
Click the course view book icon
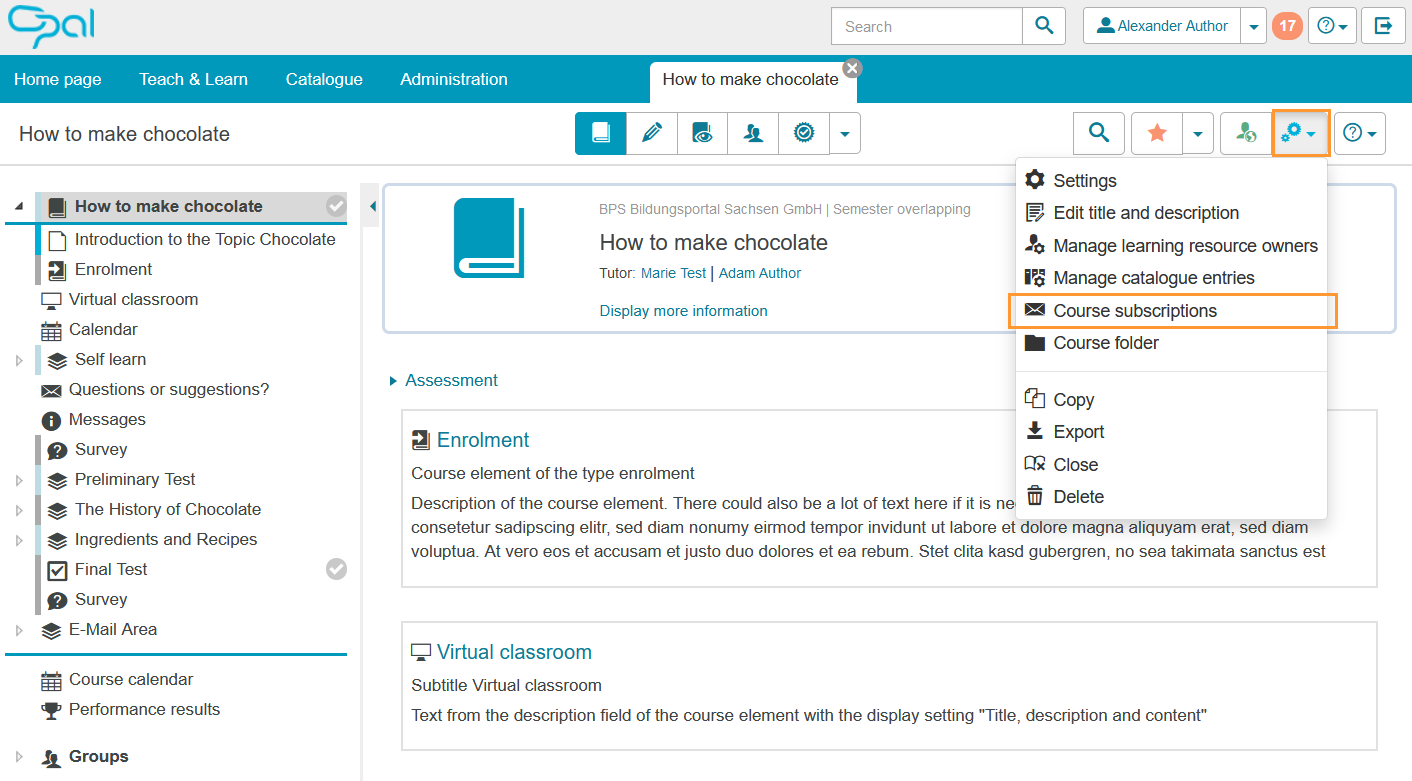tap(601, 133)
